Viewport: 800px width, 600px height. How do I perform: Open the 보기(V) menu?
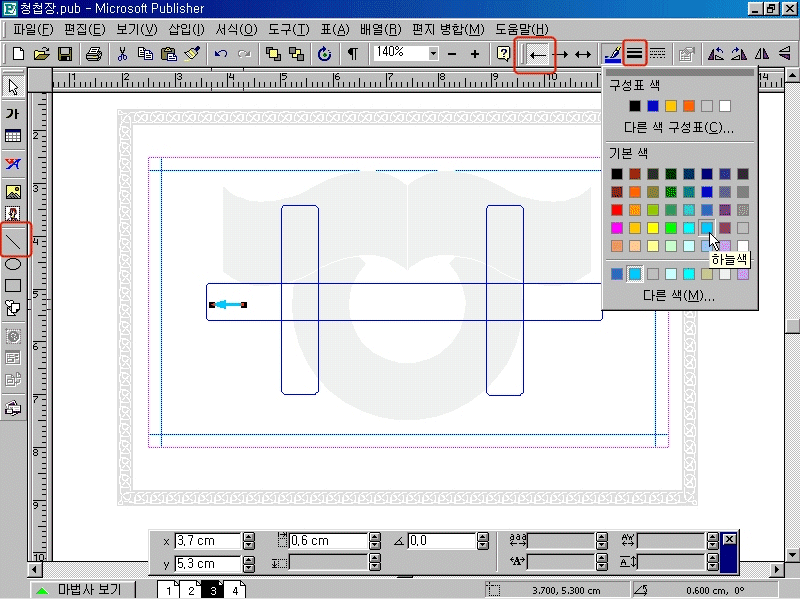coord(136,30)
